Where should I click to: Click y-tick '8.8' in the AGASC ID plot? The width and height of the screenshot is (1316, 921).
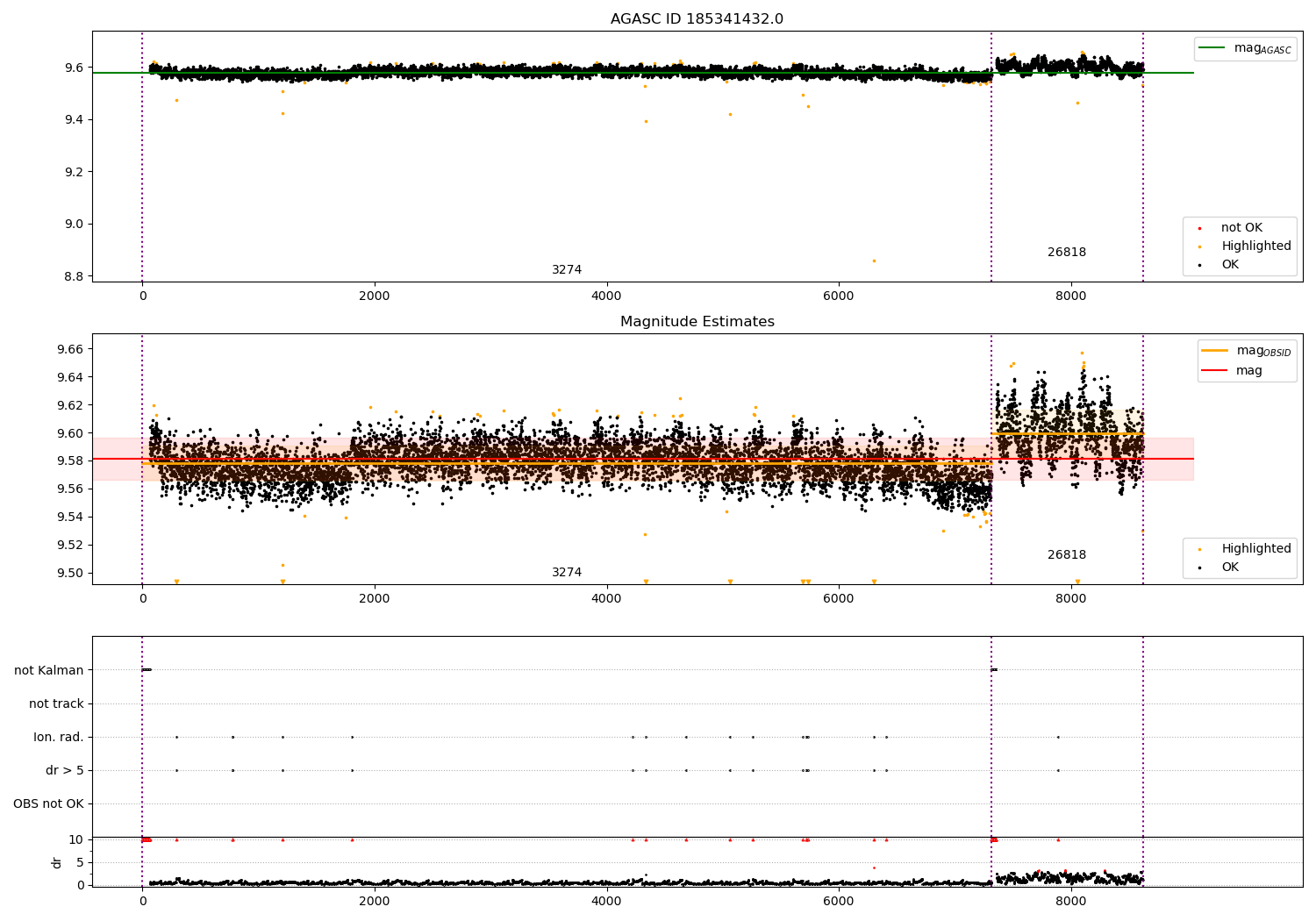click(74, 277)
